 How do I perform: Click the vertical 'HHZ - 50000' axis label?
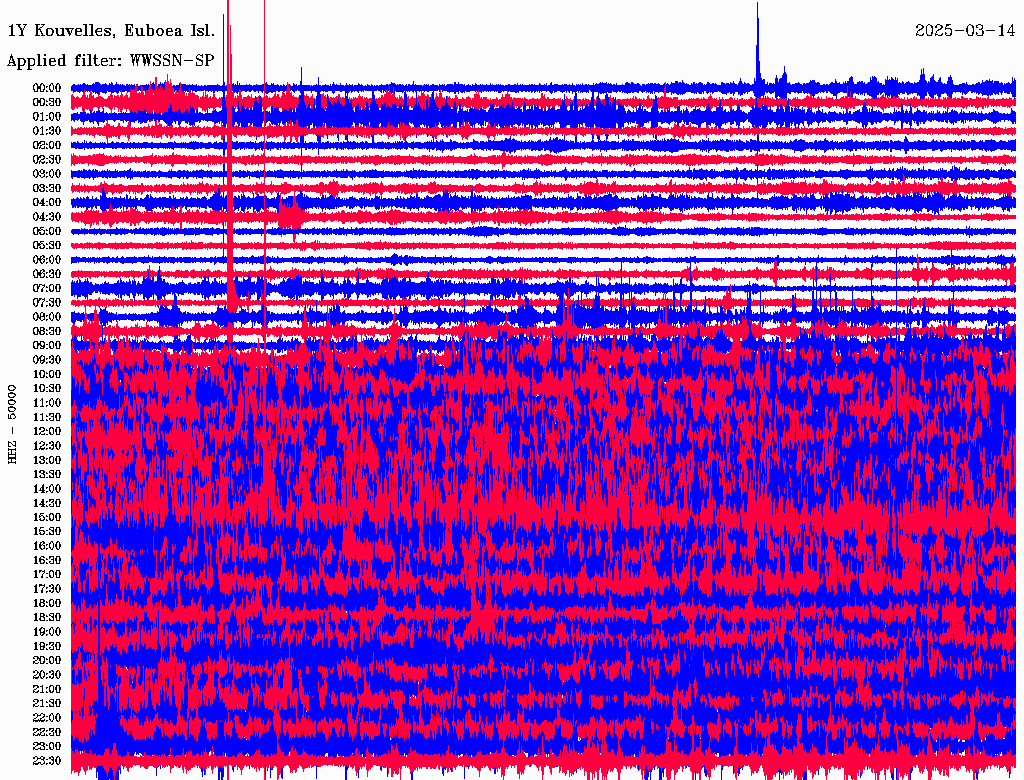13,423
